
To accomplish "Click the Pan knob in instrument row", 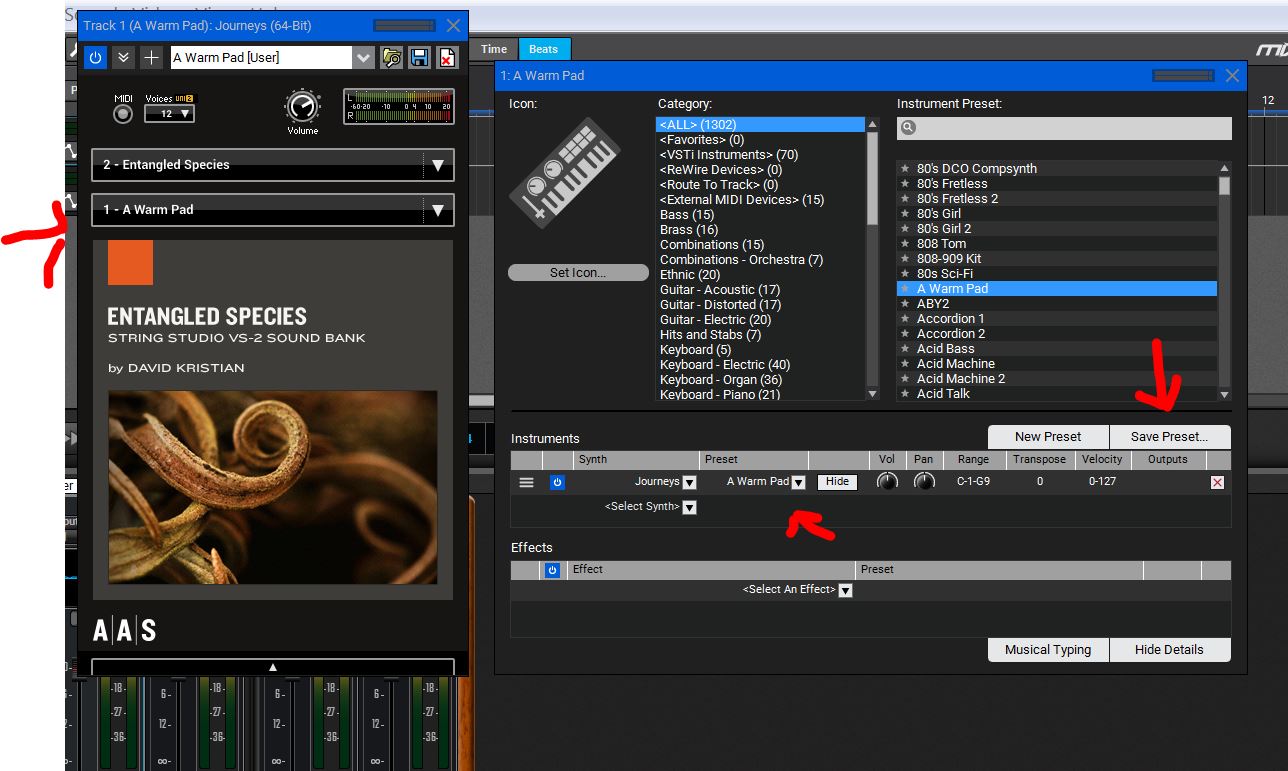I will click(x=924, y=482).
